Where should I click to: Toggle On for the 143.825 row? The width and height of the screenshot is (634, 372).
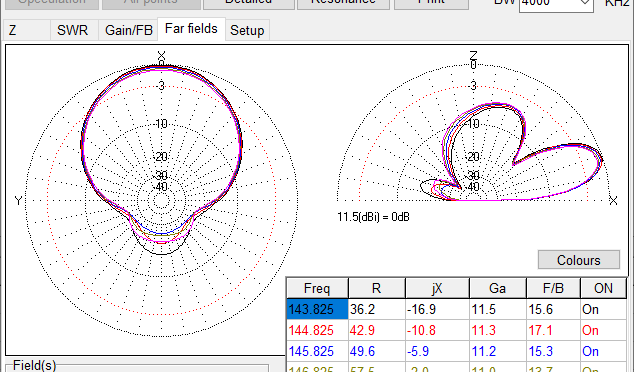click(x=603, y=309)
